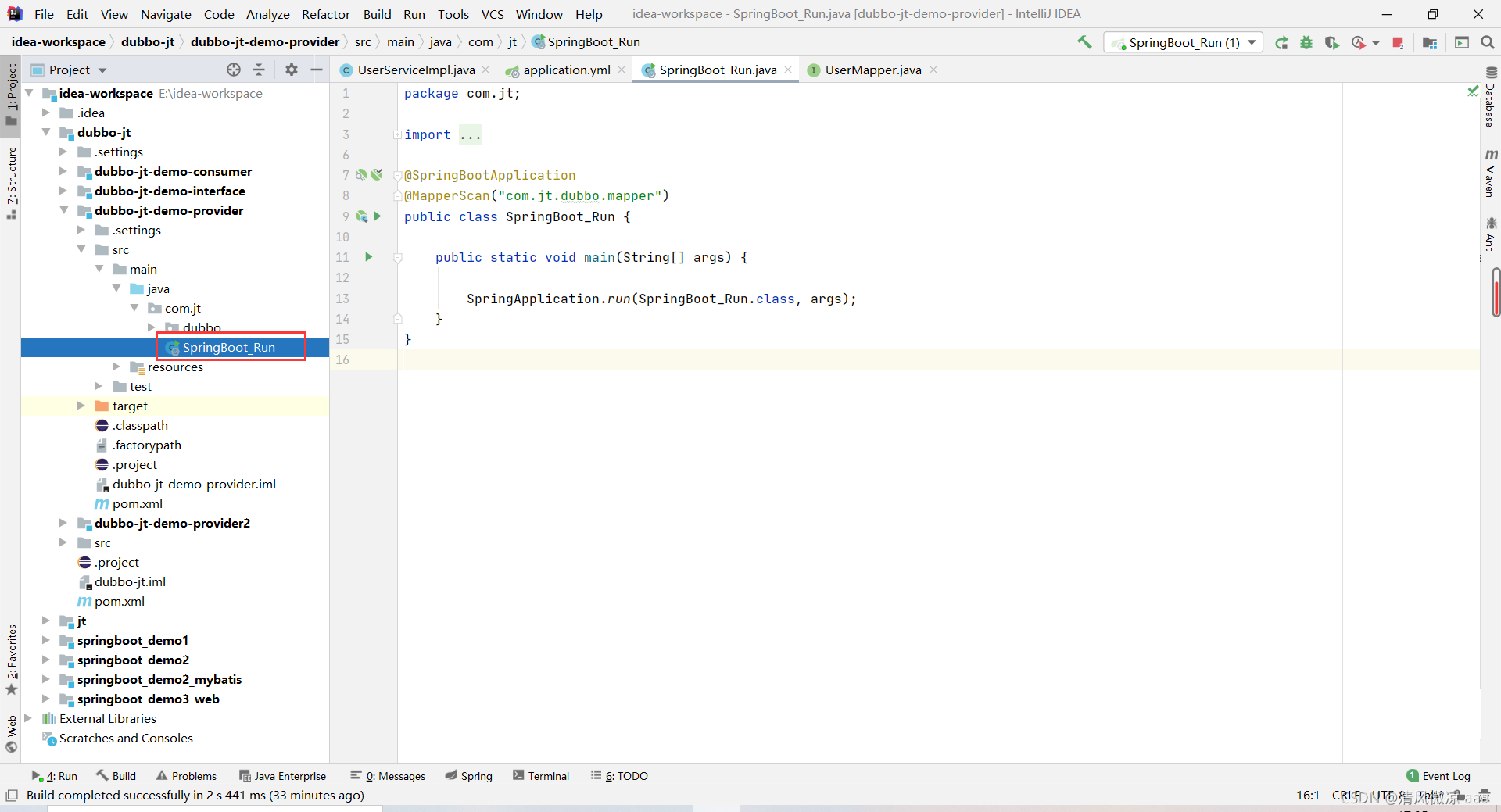Open the Spring tool window
1501x812 pixels.
tap(468, 776)
